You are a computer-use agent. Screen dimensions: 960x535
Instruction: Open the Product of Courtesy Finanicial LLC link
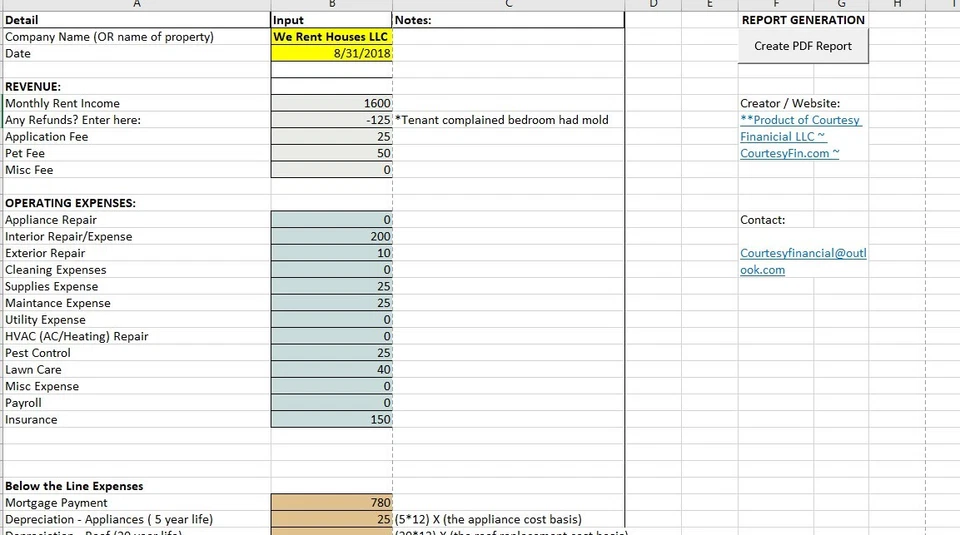point(801,137)
